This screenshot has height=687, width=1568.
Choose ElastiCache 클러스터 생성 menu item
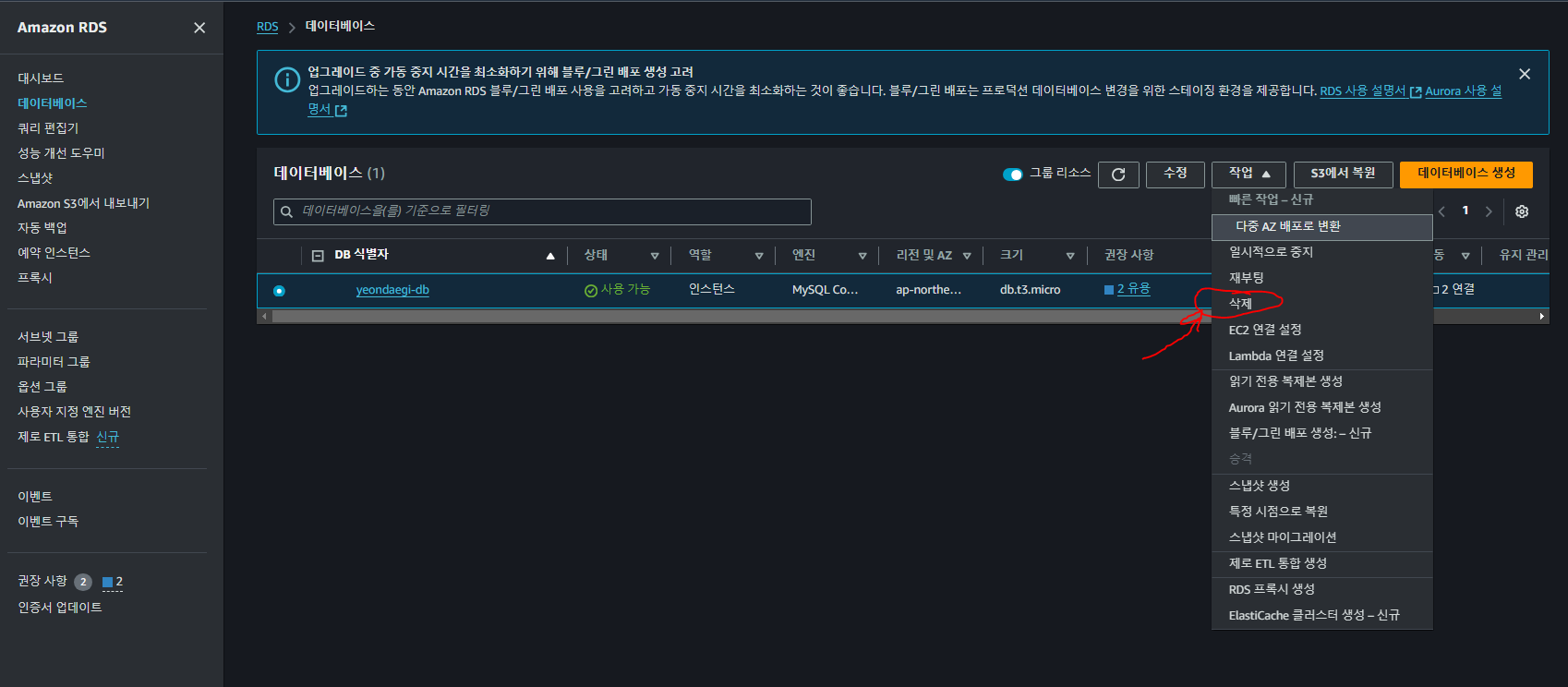coord(1321,615)
